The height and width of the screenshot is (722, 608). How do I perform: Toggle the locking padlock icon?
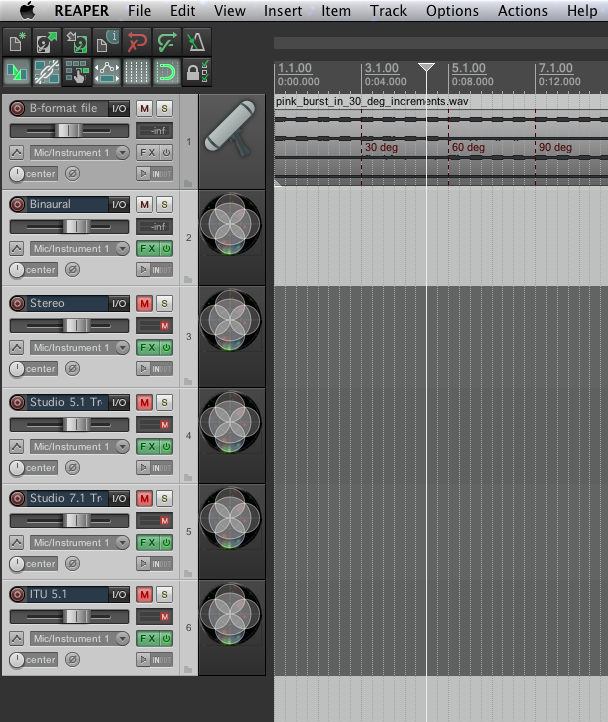(x=196, y=72)
